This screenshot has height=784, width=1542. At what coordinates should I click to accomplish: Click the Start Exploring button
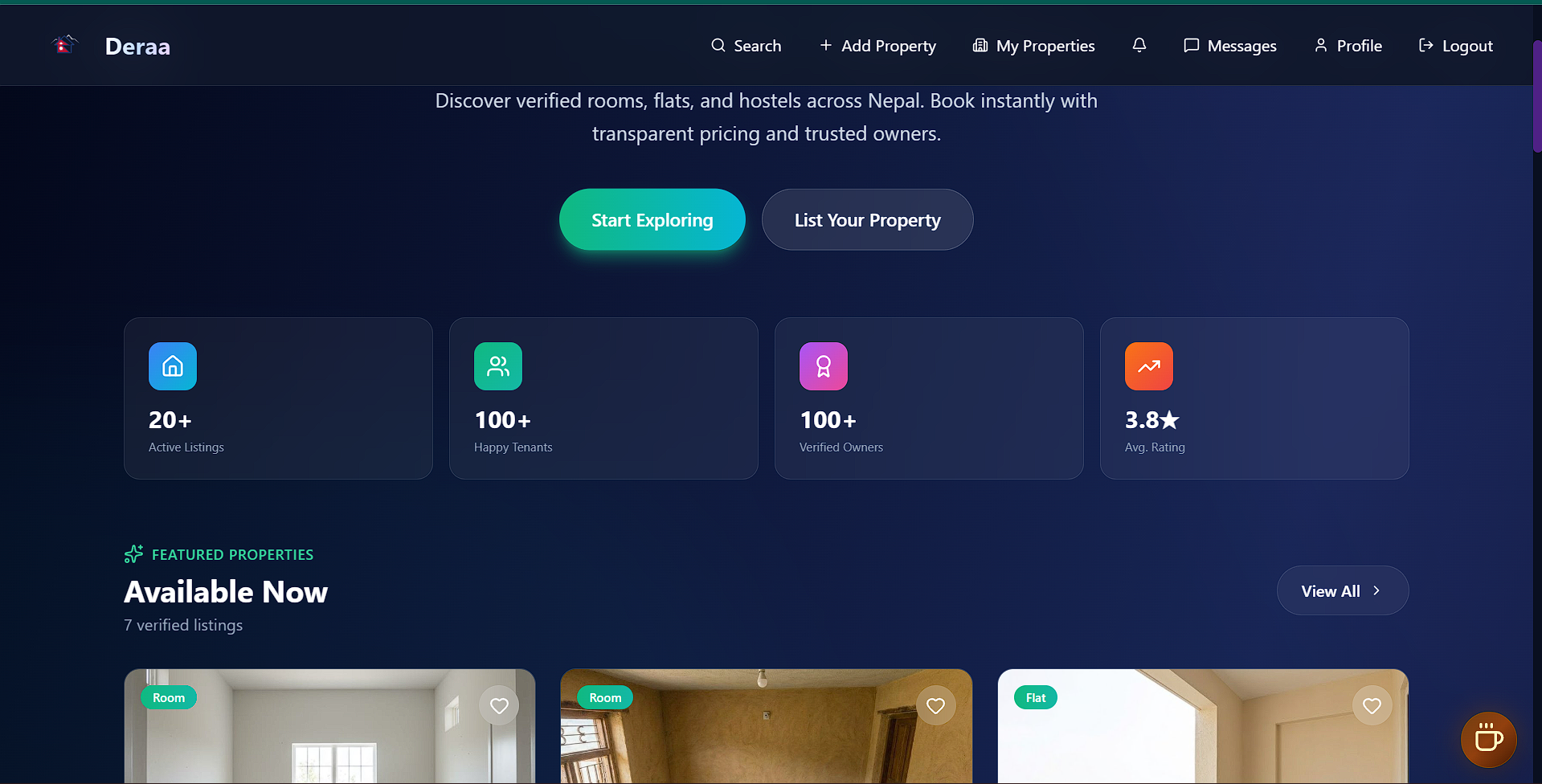[x=652, y=219]
